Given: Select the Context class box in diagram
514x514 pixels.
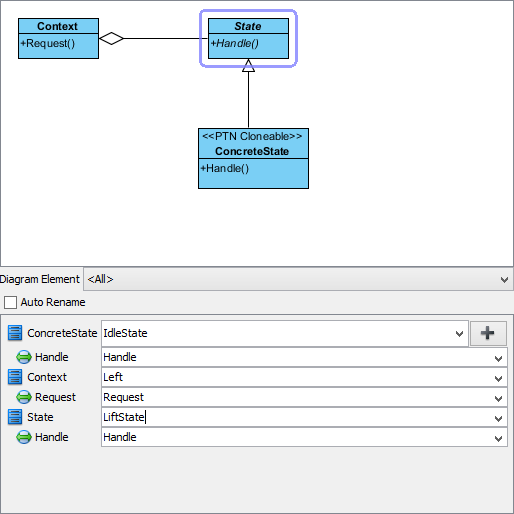Looking at the screenshot, I should (x=58, y=38).
